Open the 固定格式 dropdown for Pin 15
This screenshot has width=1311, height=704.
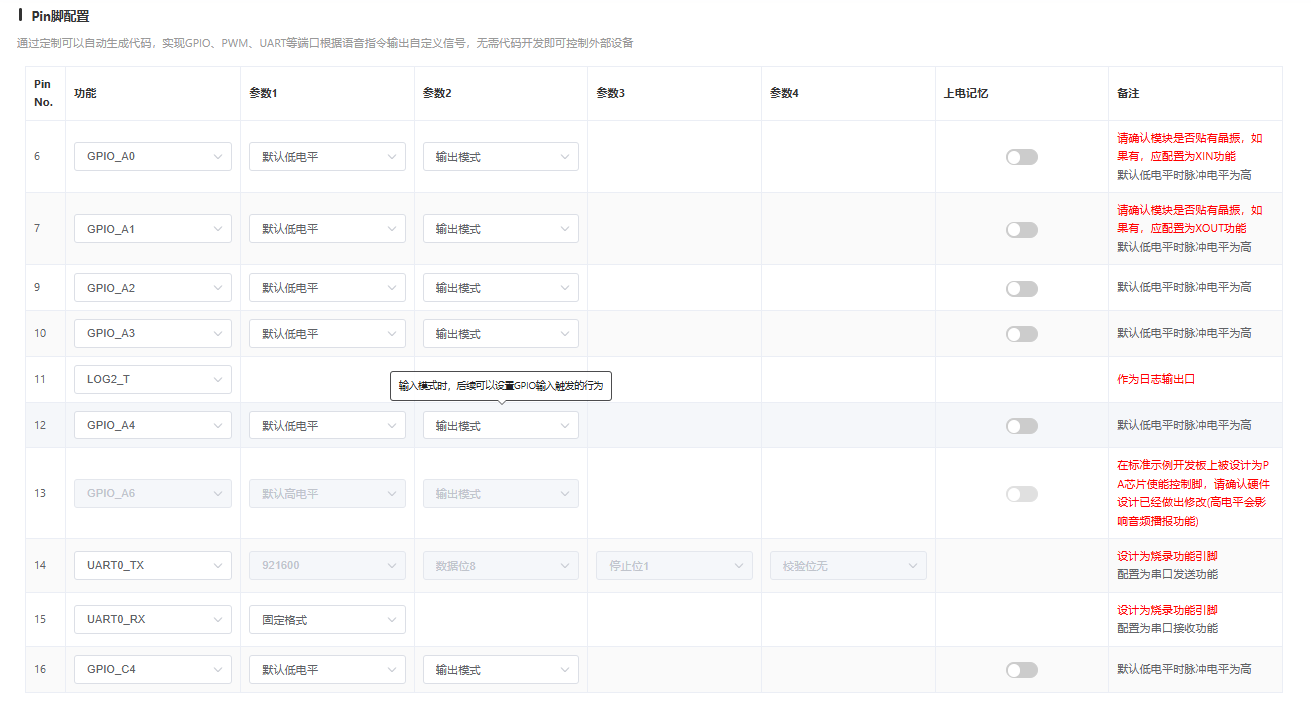(x=327, y=620)
